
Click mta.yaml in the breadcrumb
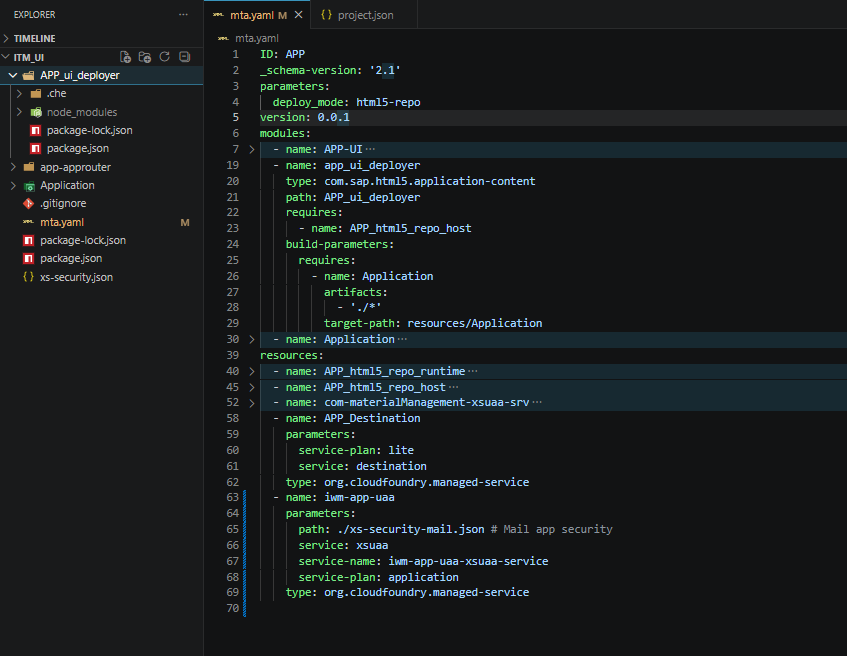257,38
